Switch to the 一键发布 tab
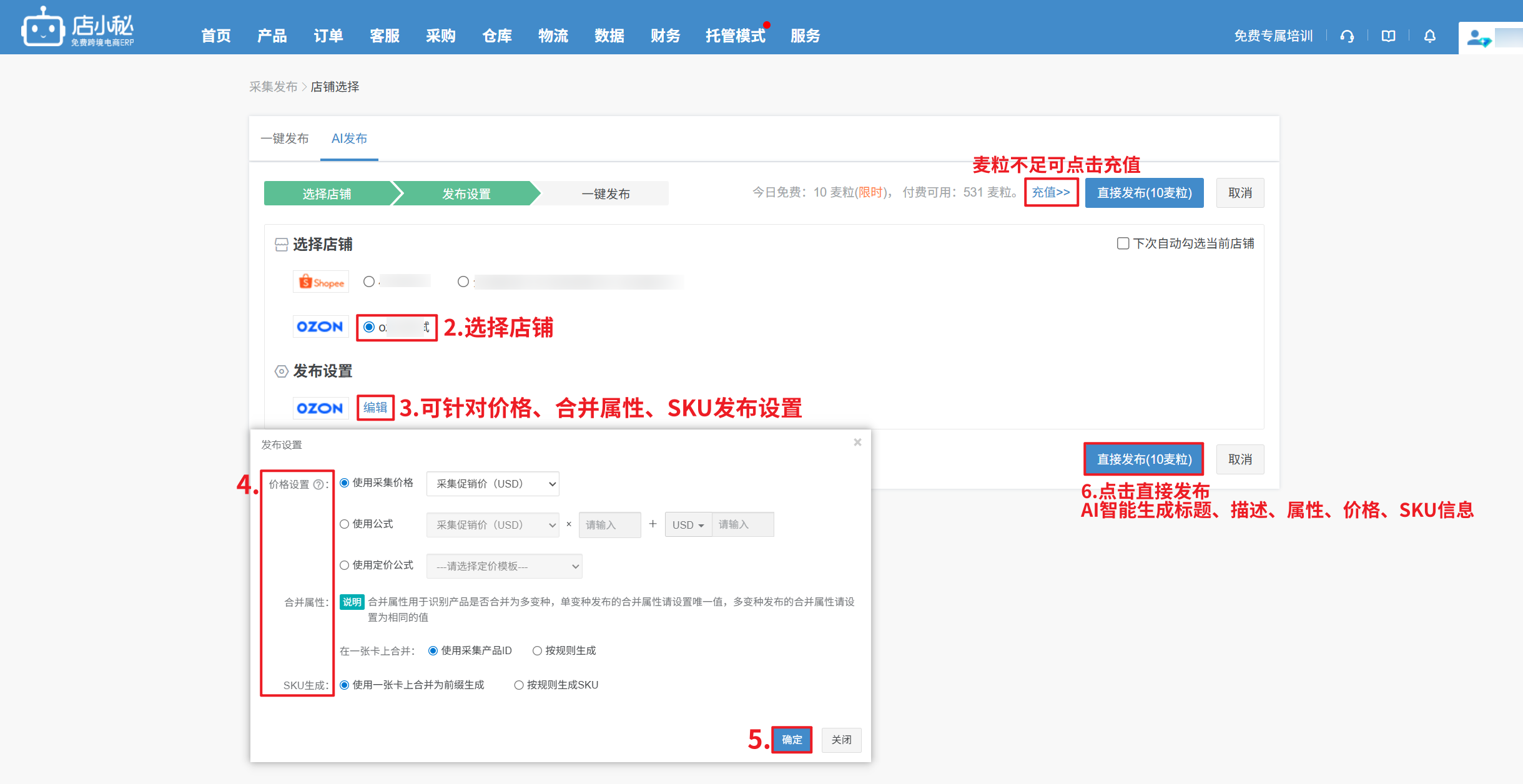 [x=285, y=139]
